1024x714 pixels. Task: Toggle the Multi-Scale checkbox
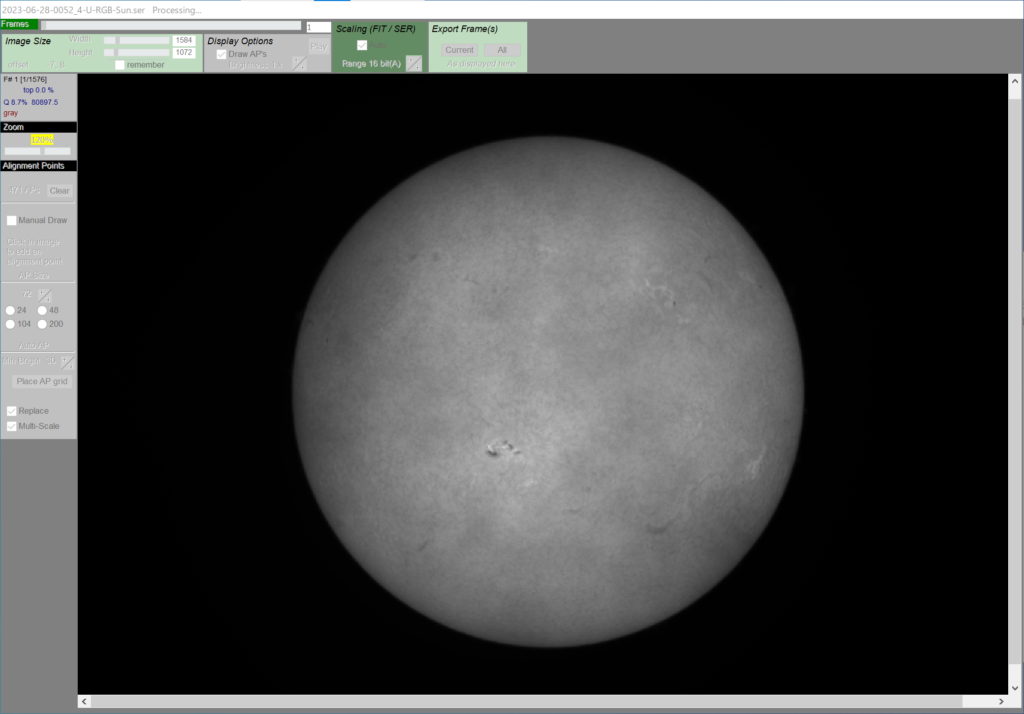[x=12, y=426]
